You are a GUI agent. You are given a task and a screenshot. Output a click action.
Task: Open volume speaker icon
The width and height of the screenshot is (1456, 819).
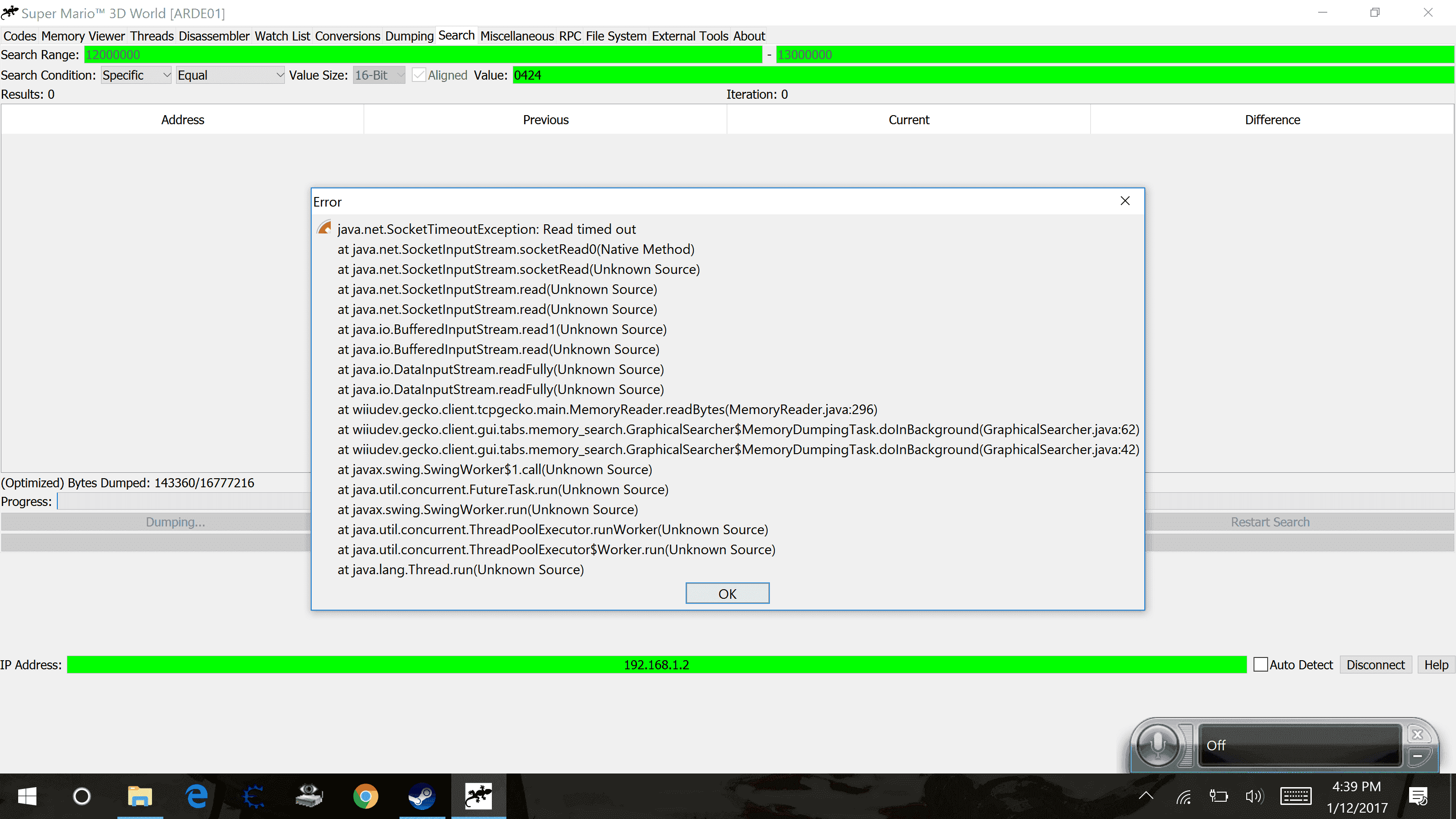coord(1254,797)
